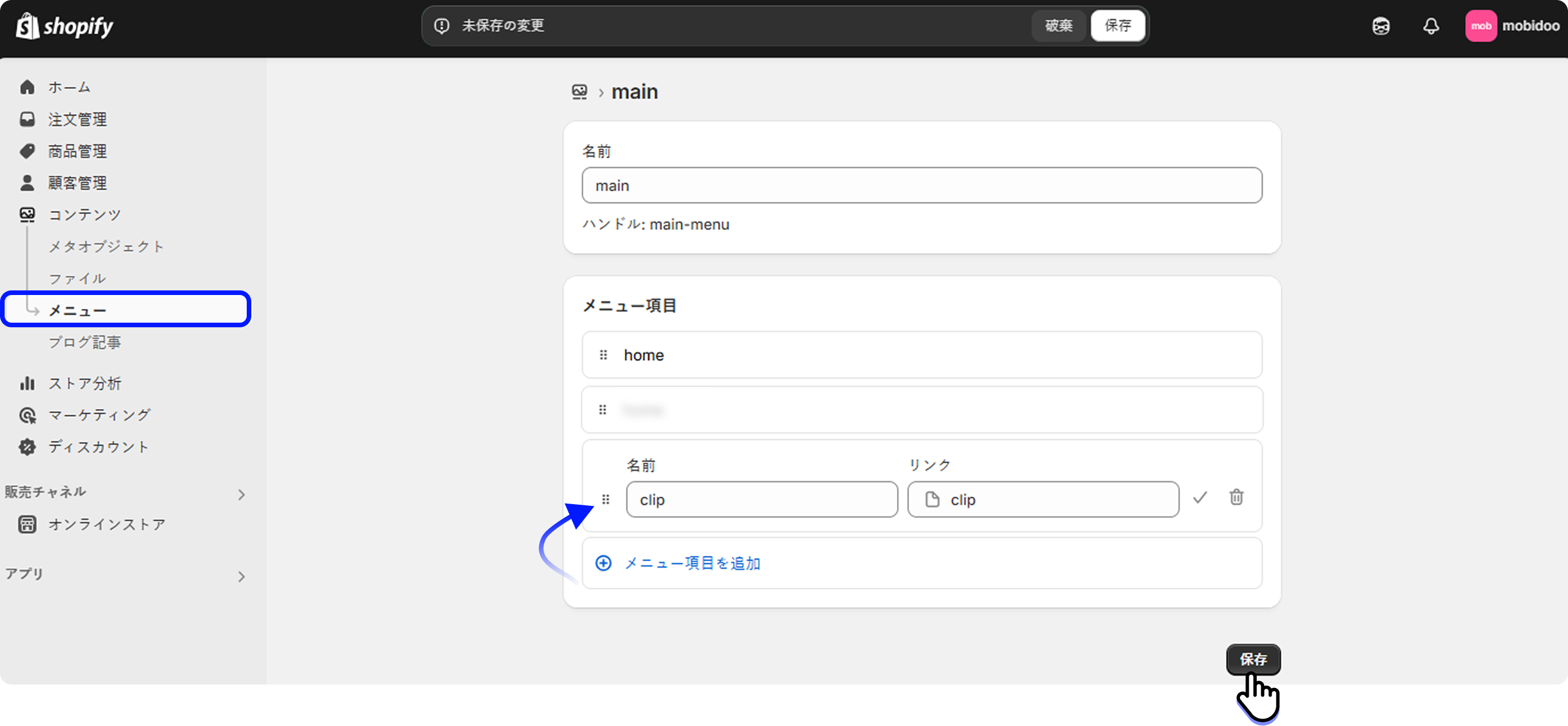Click the メニュー項目を追加 link

(692, 563)
